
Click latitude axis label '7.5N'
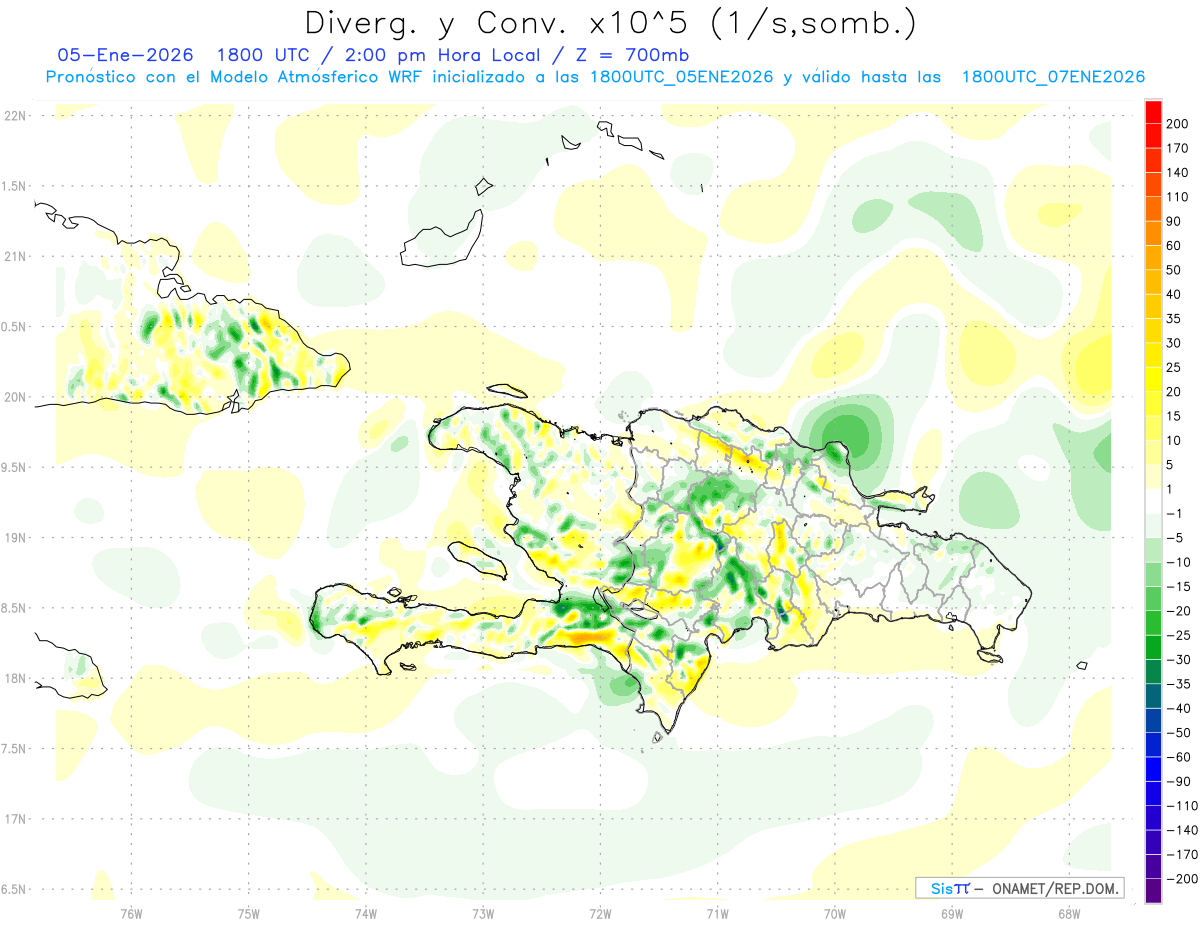14,748
